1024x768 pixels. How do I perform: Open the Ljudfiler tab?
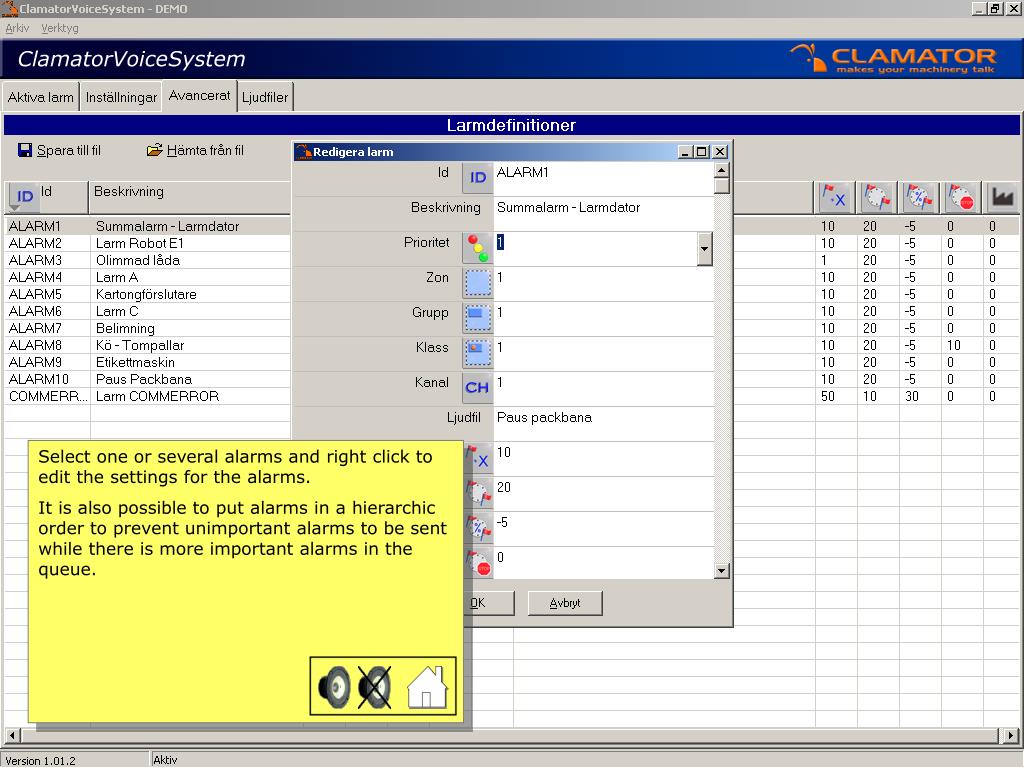(265, 97)
